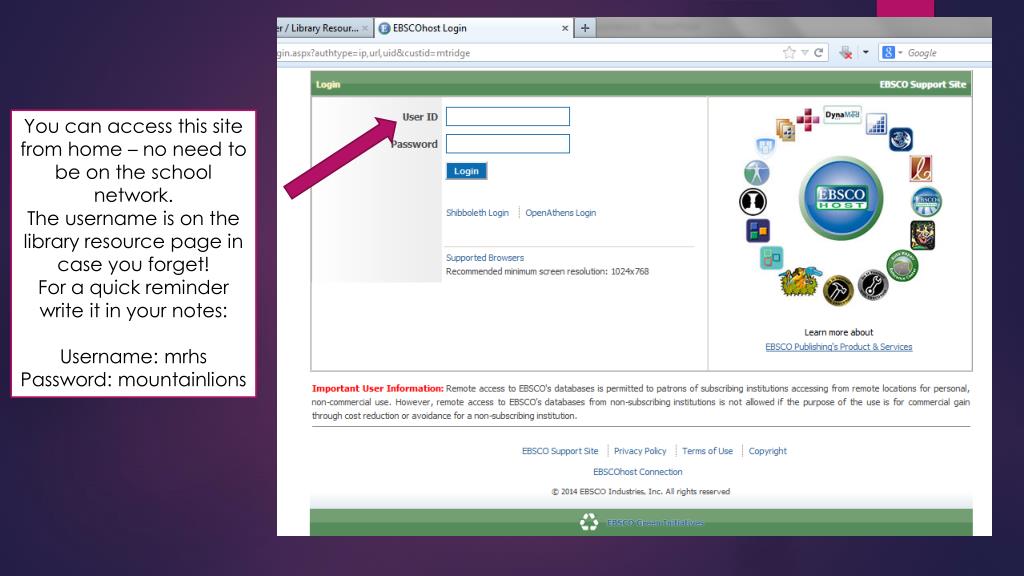This screenshot has height=576, width=1024.
Task: Click the 'Recommended minimum screen resolution' text
Action: [547, 272]
